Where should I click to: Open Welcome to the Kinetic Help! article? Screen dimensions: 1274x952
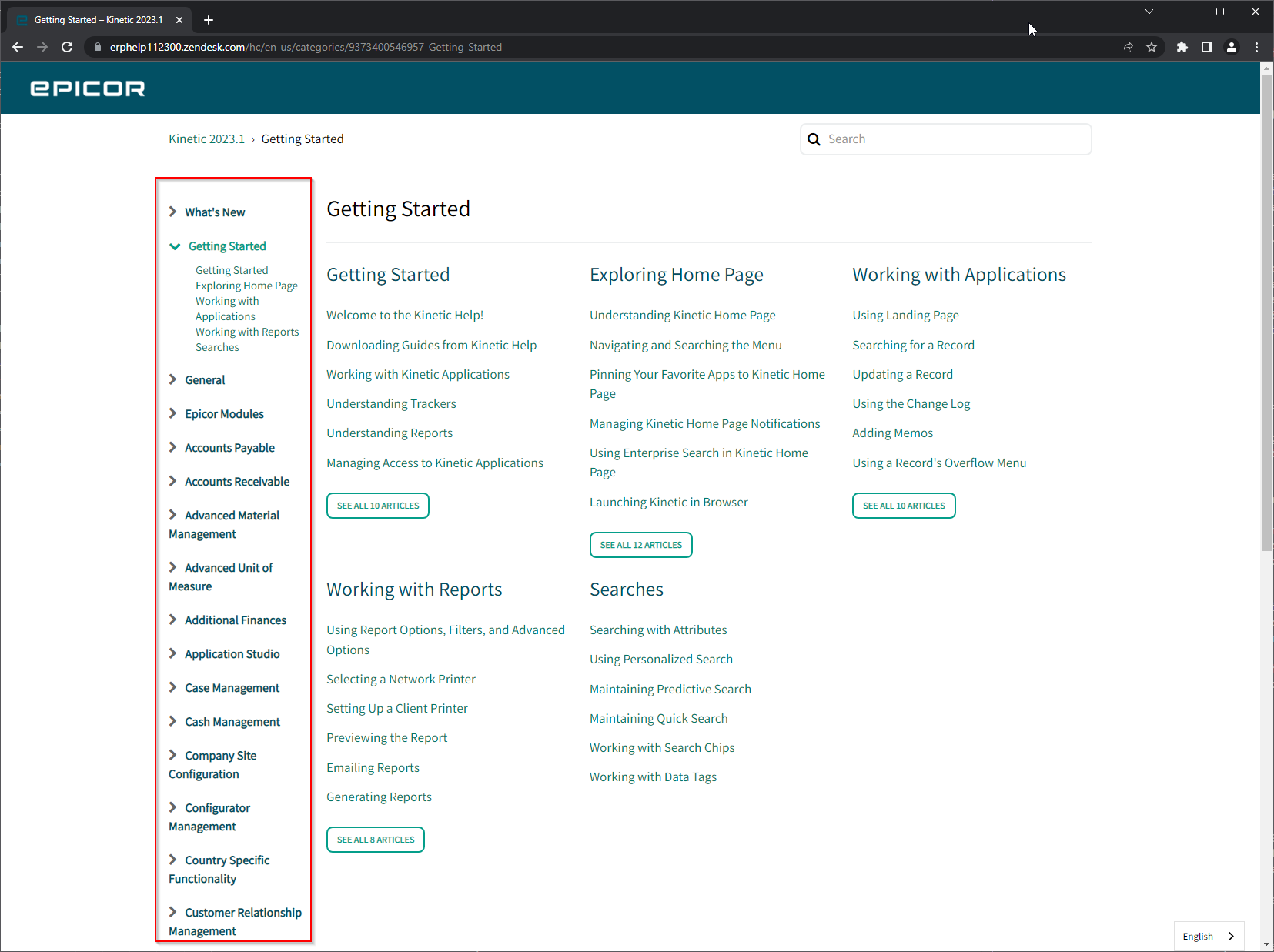point(405,316)
